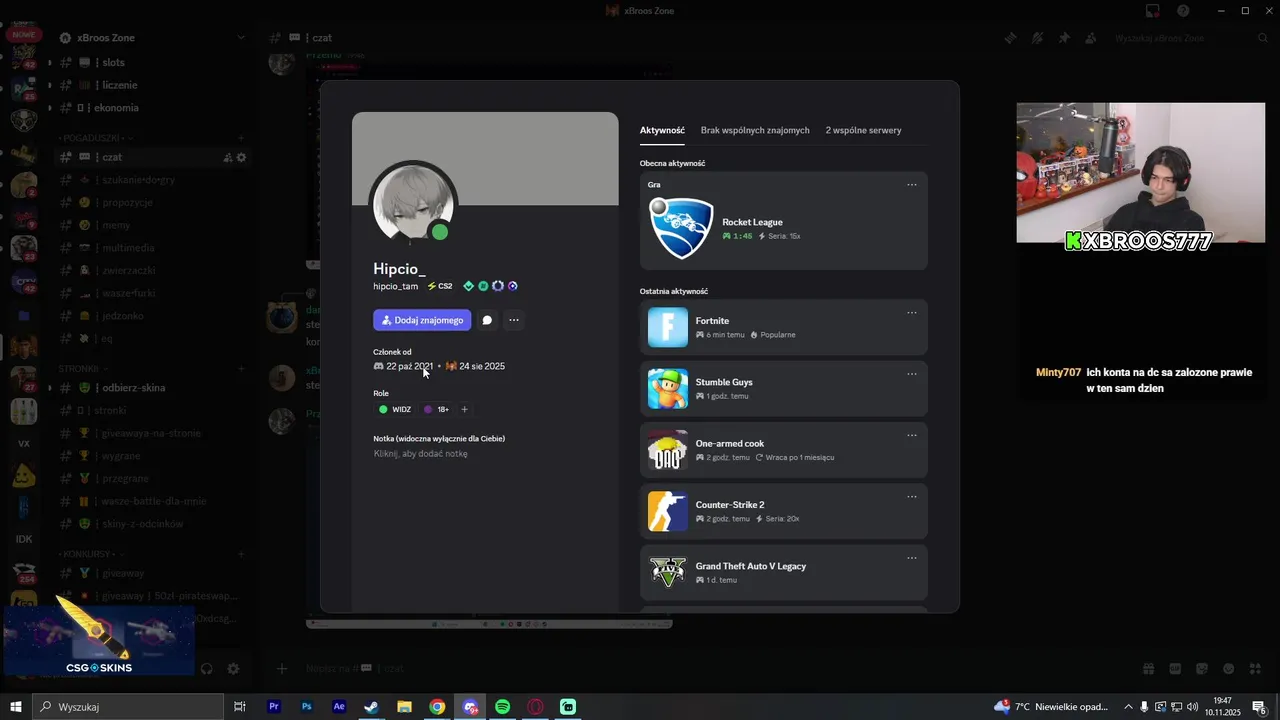Open the IDK server in server list

click(24, 539)
